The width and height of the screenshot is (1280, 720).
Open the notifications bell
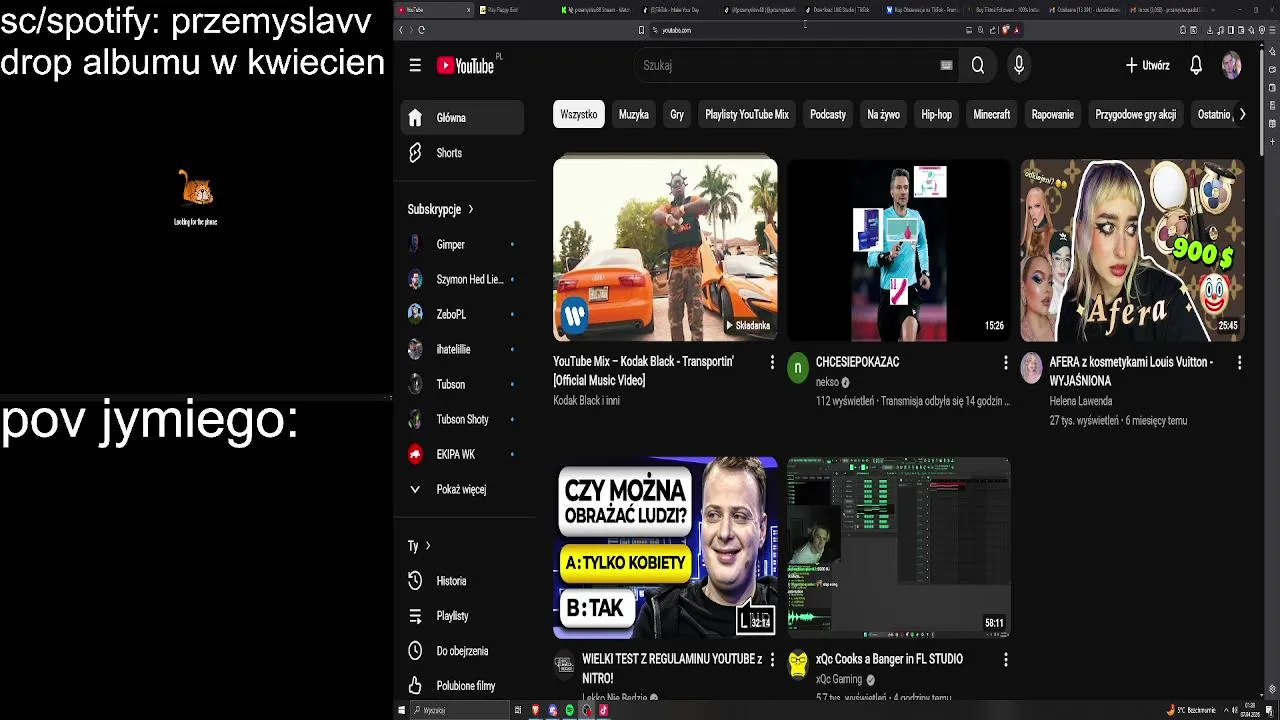pos(1196,65)
